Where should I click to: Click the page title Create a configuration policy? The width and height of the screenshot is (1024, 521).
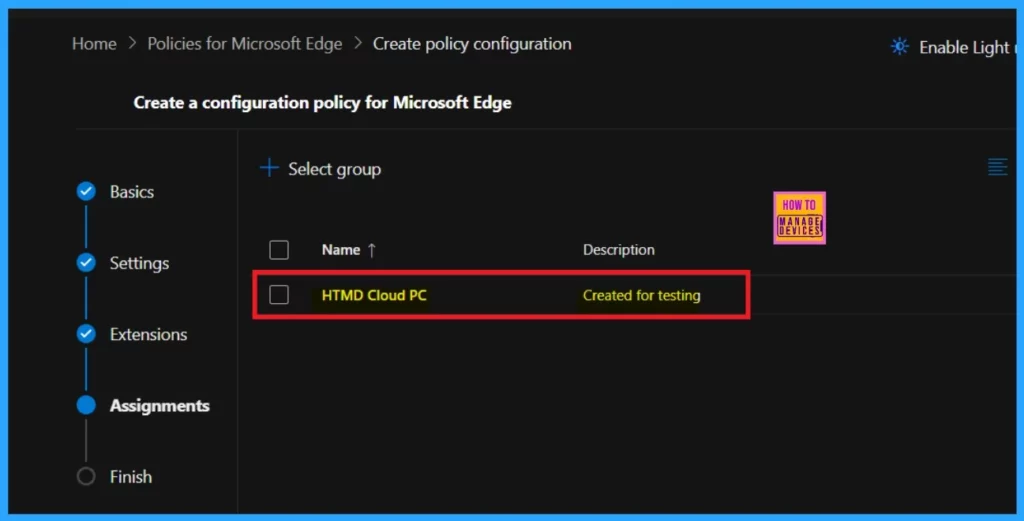[323, 103]
